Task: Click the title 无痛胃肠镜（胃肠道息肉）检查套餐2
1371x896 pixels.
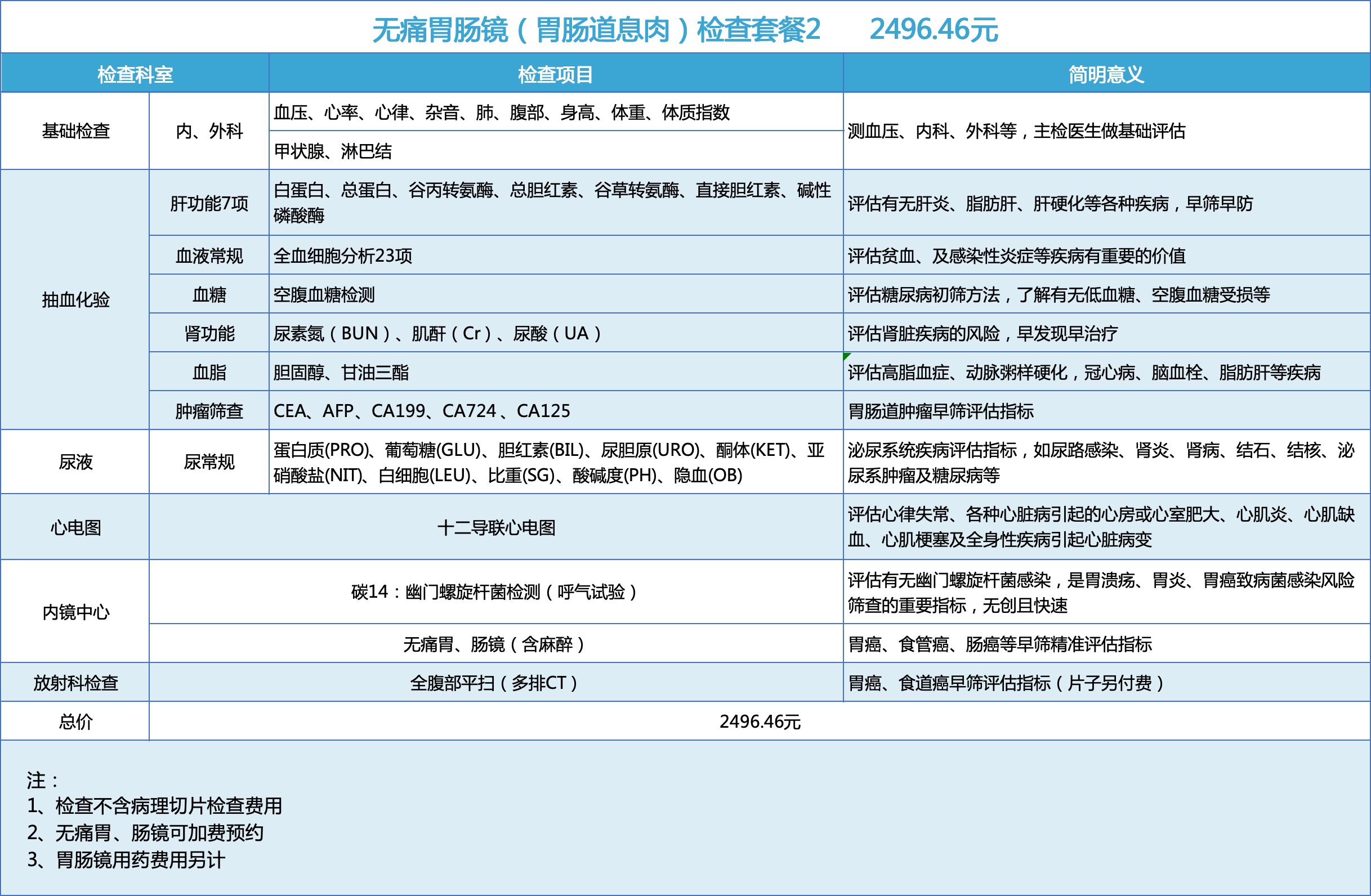Action: (596, 30)
